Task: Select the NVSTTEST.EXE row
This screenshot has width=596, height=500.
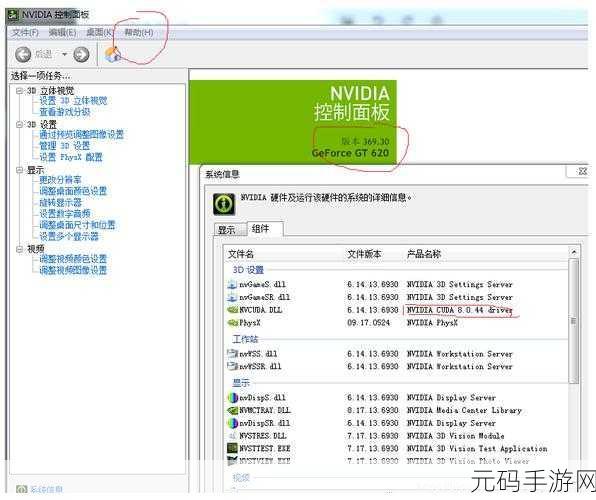Action: pos(397,449)
